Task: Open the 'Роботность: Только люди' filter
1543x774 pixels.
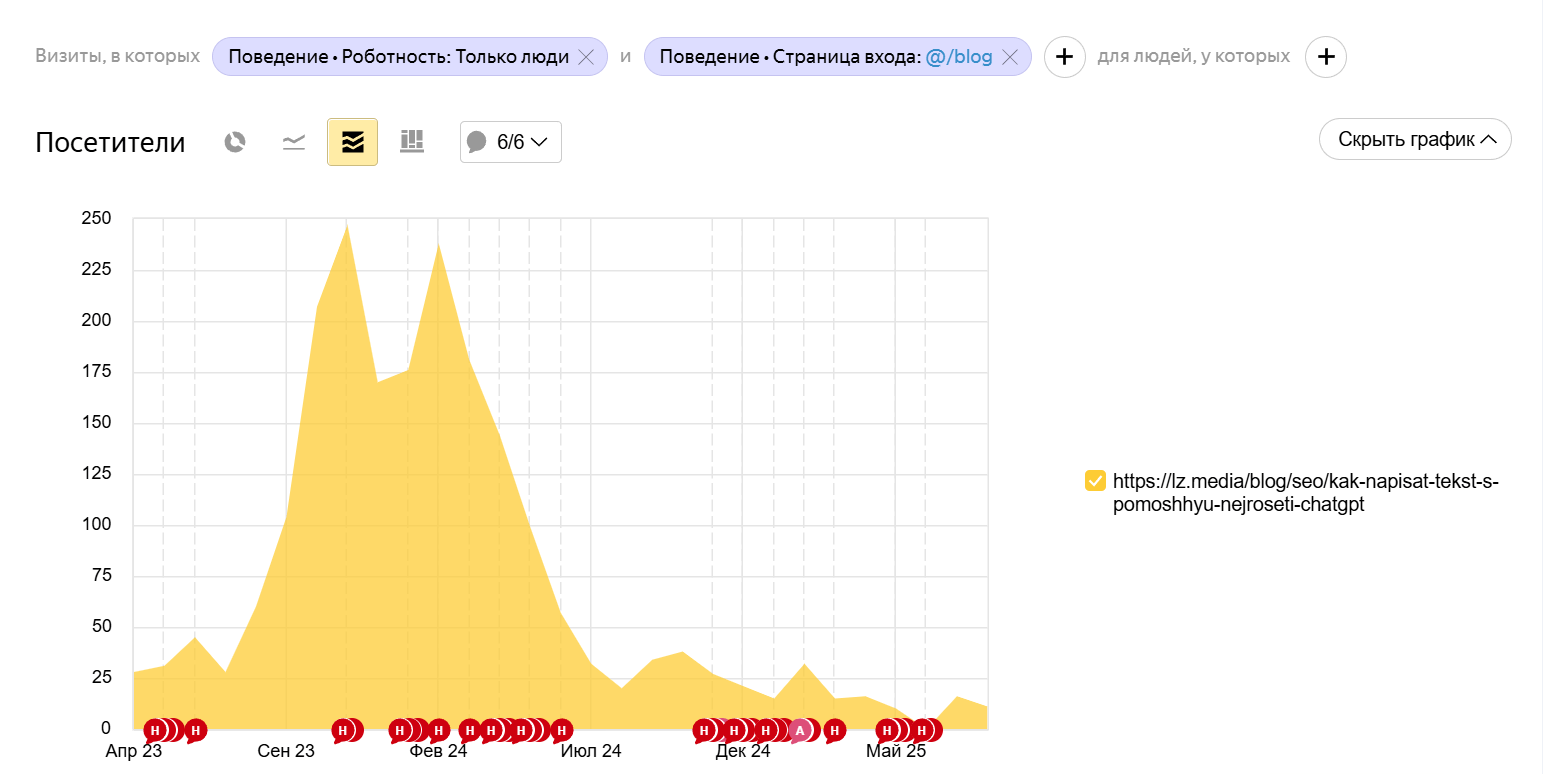Action: [398, 57]
